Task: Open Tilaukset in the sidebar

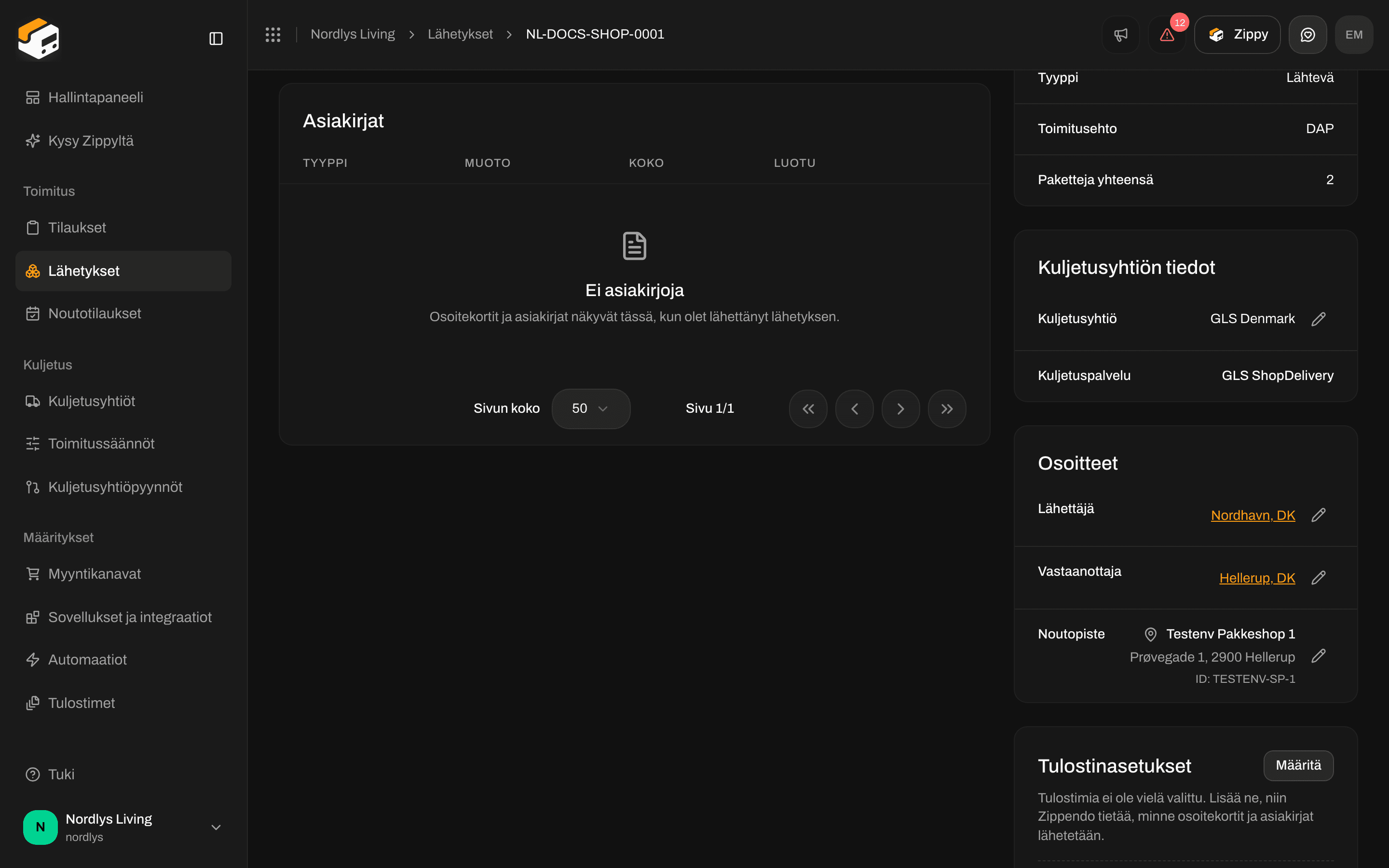Action: pyautogui.click(x=123, y=228)
